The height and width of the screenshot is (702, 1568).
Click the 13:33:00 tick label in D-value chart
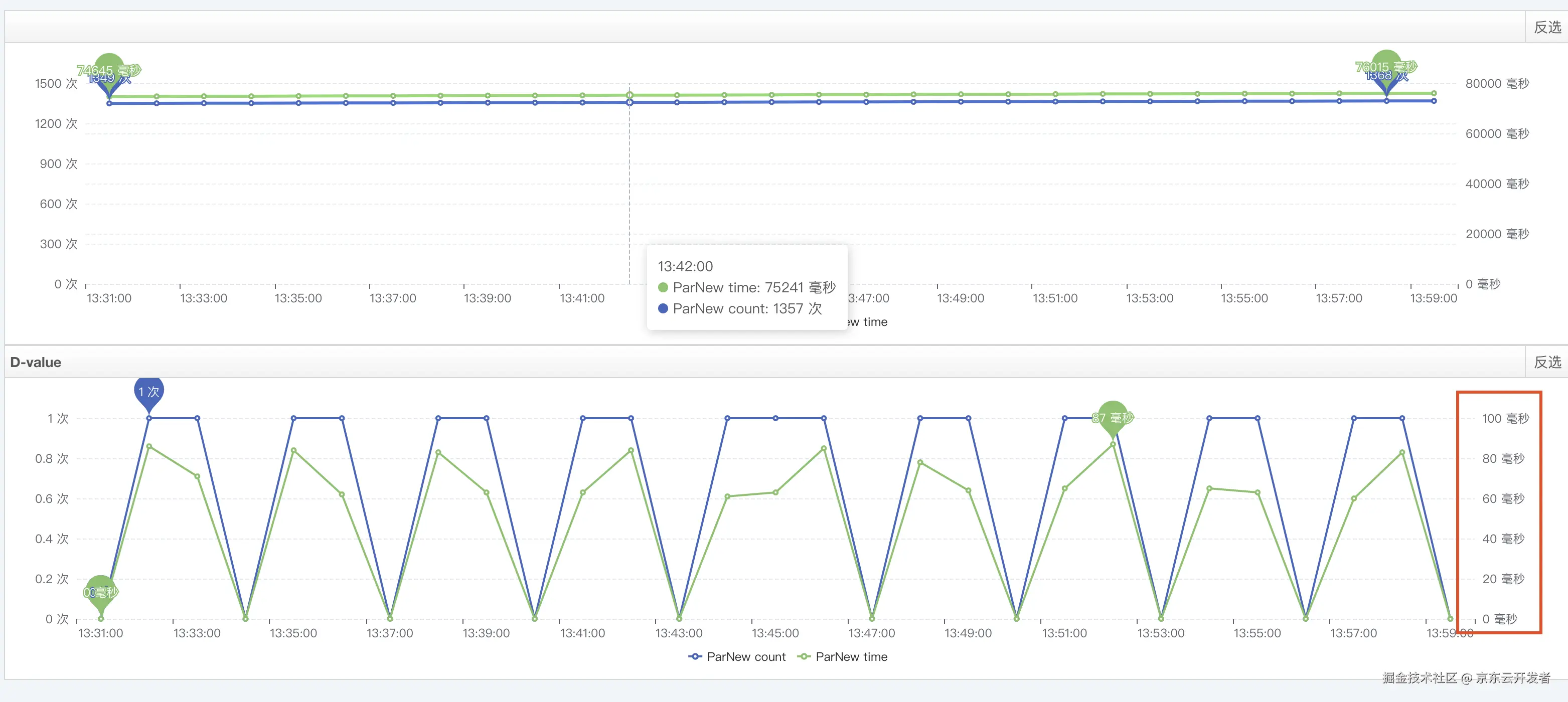(x=197, y=633)
